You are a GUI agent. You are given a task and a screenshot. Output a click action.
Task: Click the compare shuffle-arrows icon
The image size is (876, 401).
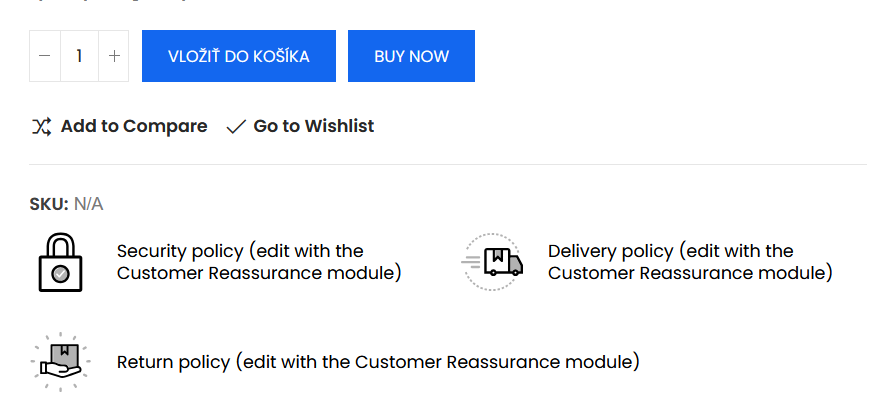click(41, 126)
